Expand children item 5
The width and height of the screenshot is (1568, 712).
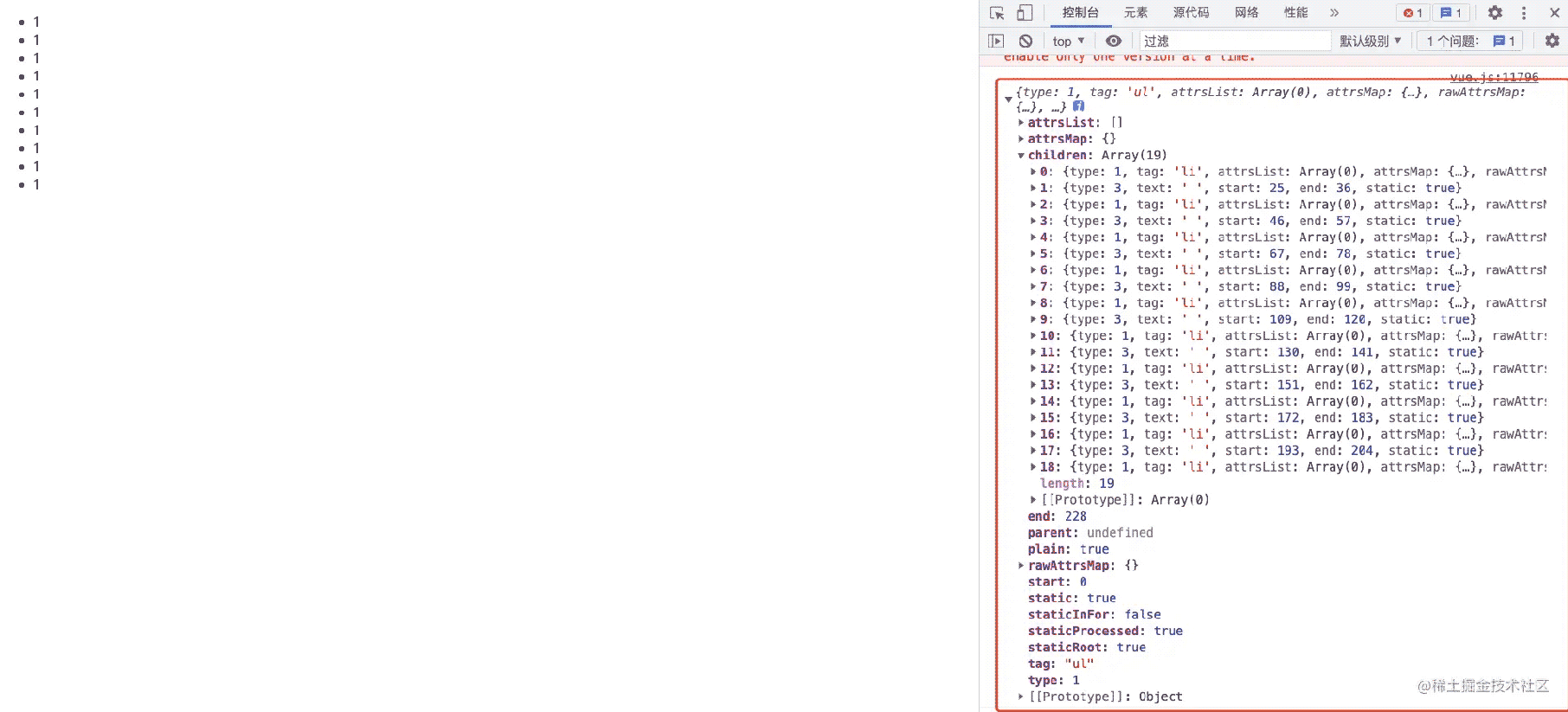click(1033, 254)
